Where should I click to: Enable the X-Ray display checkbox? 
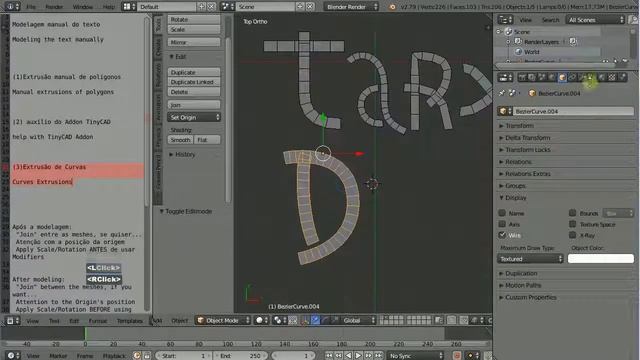tap(573, 235)
